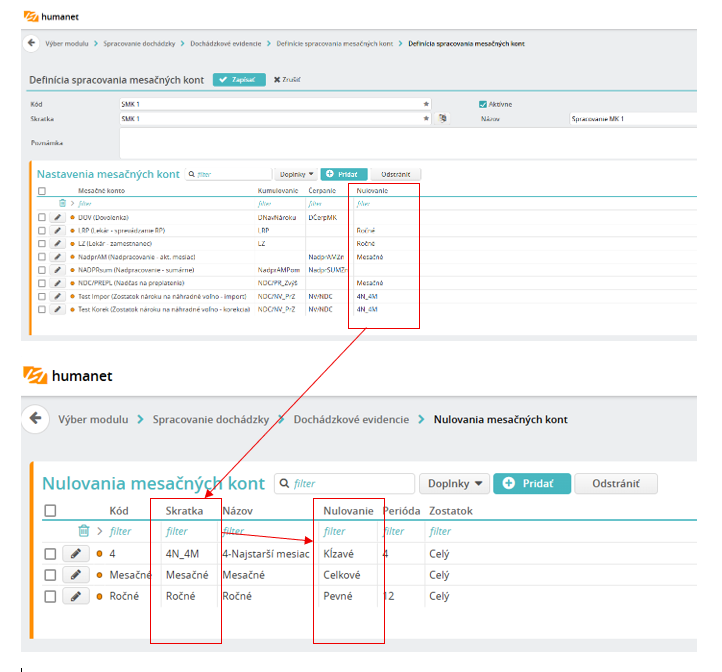Open Doplnky dropdown in Nulovania mesačných kont
Image resolution: width=722 pixels, height=672 pixels.
[454, 483]
